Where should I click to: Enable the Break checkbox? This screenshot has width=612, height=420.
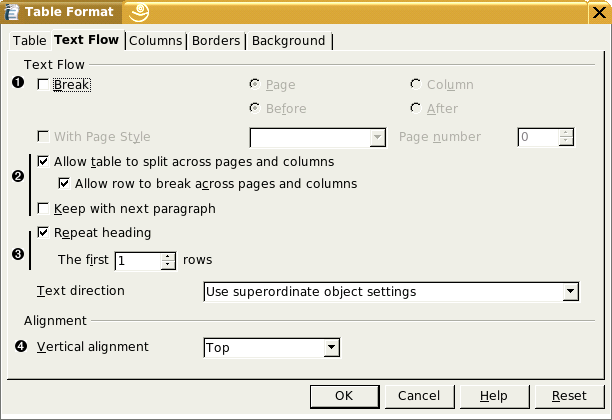pyautogui.click(x=43, y=85)
